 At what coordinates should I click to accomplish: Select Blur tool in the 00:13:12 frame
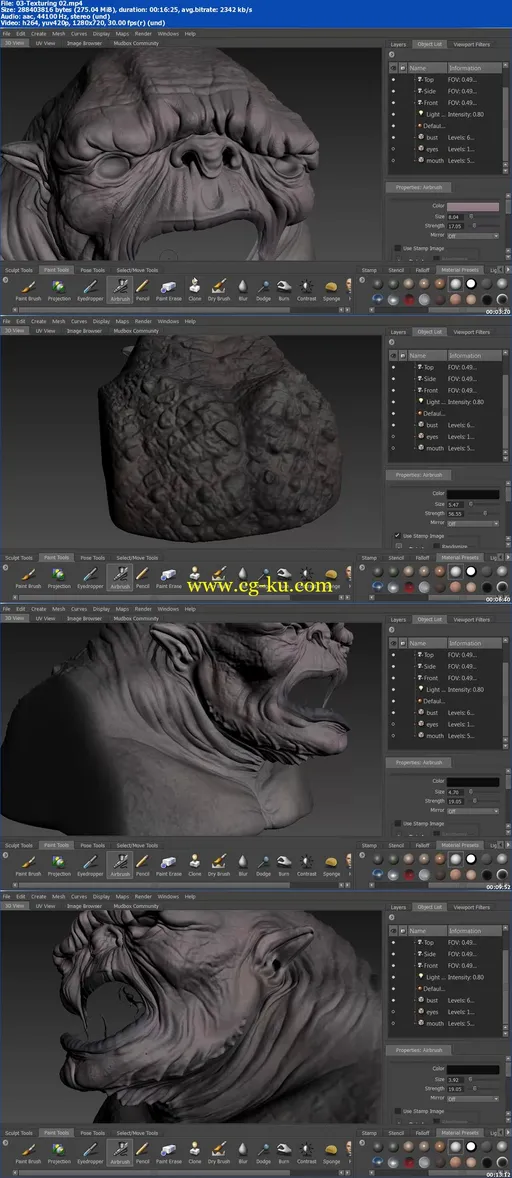243,1152
